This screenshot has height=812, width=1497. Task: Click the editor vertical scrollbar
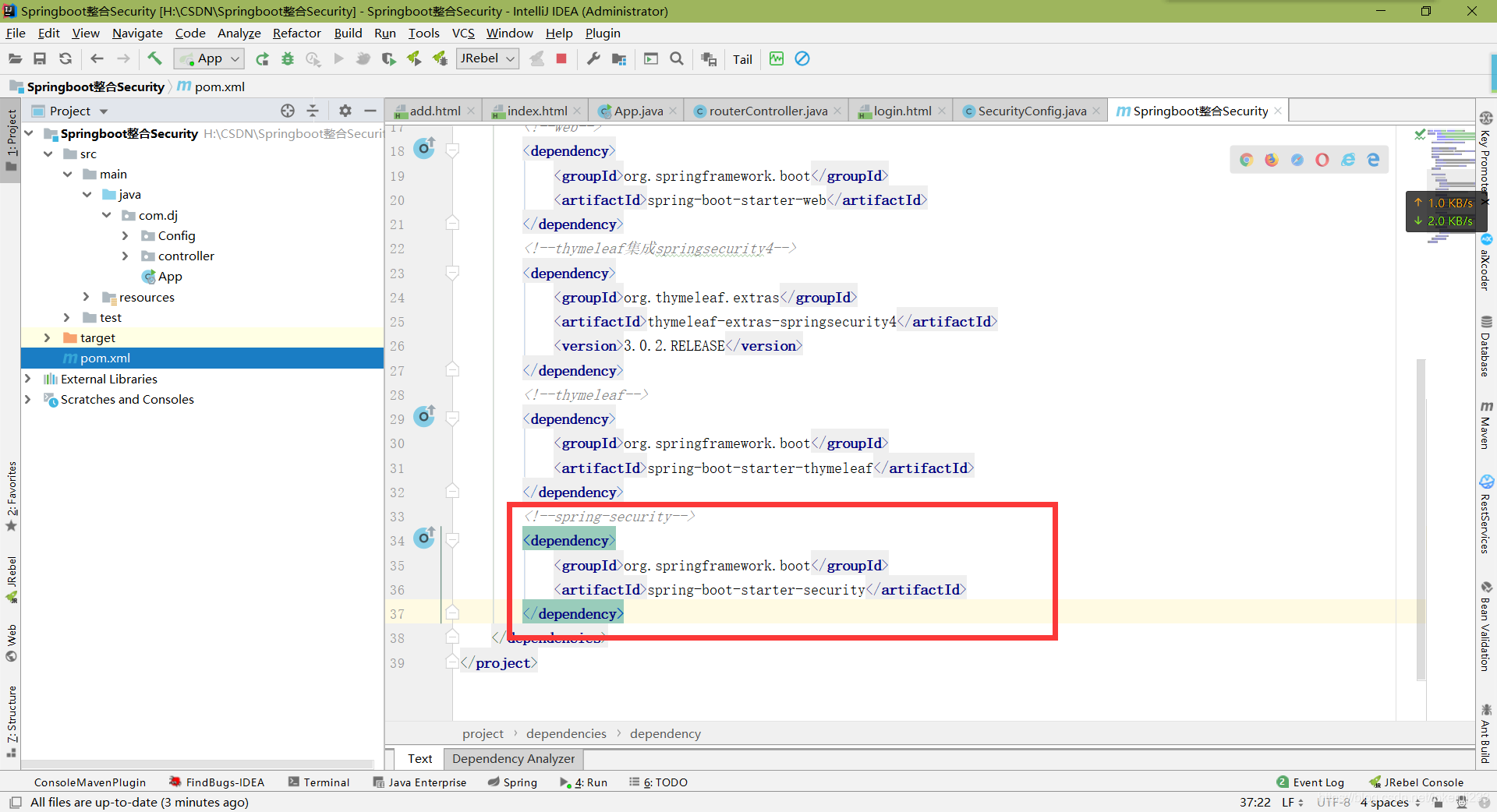[1421, 518]
